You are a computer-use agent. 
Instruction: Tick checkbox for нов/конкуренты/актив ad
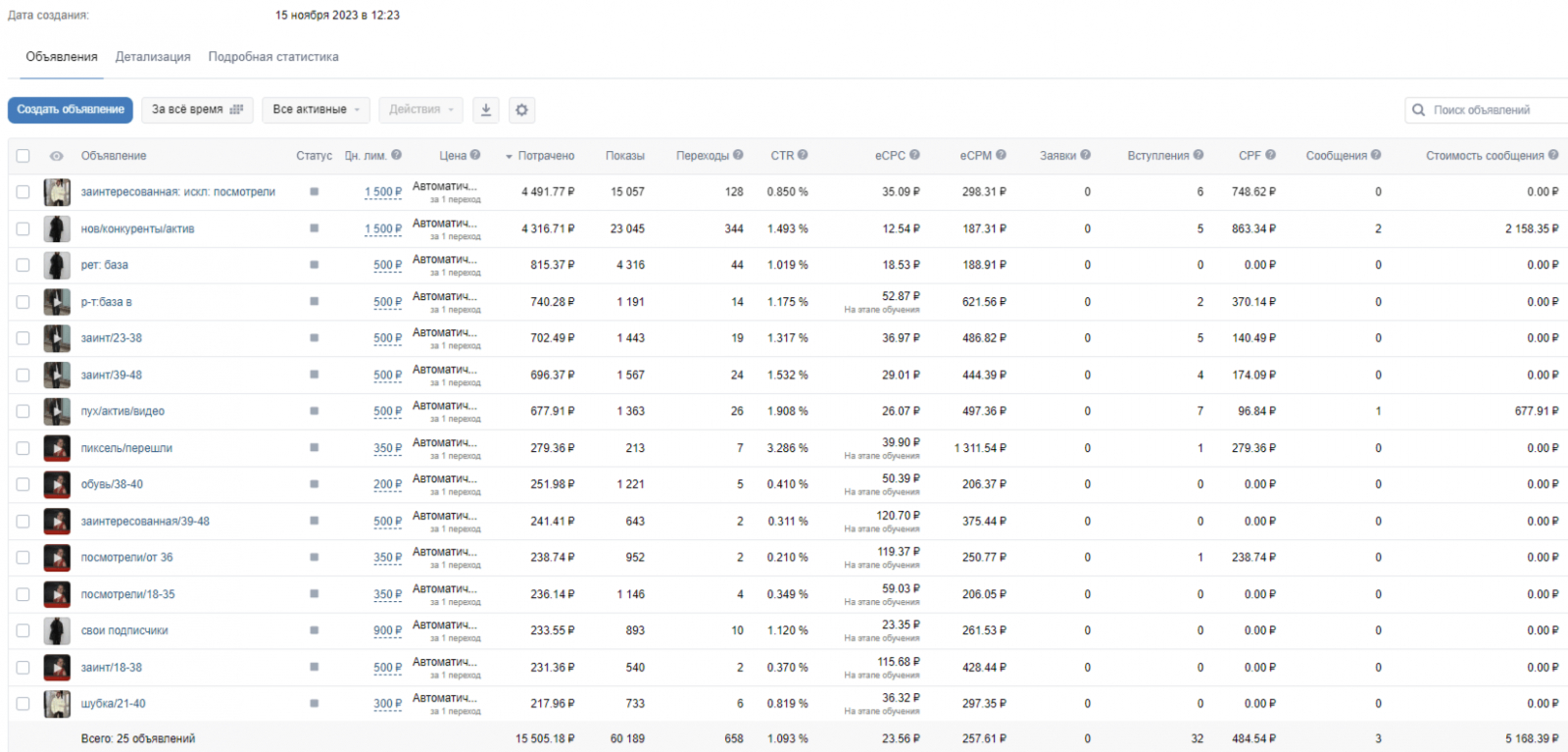tap(23, 228)
